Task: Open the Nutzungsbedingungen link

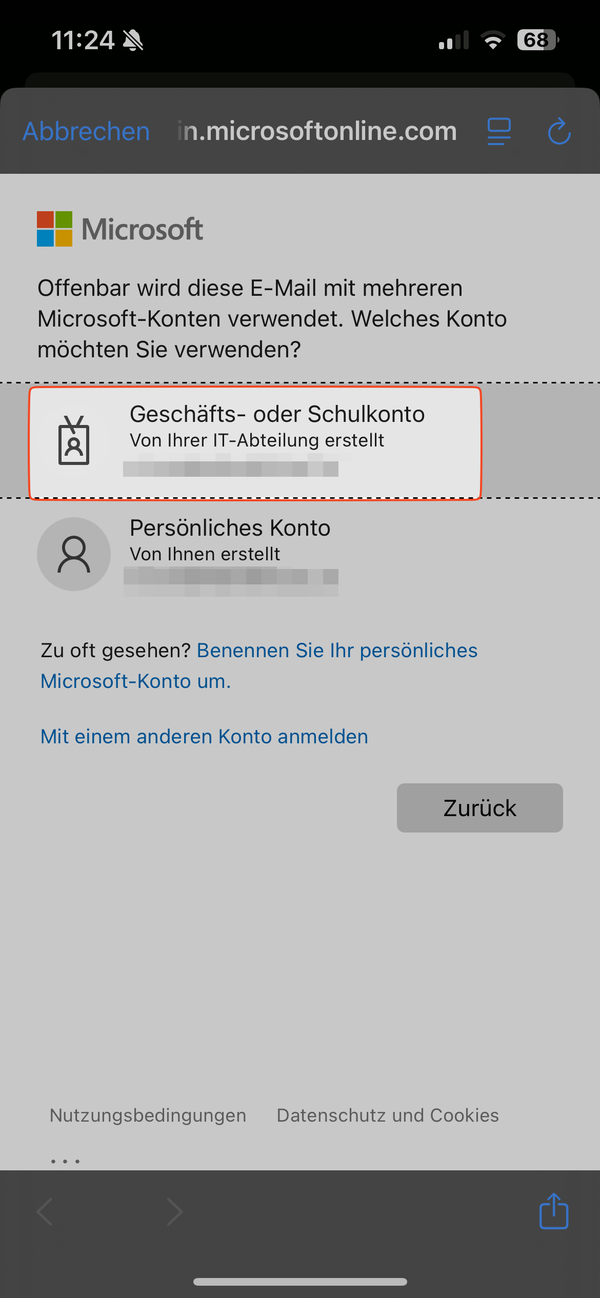Action: (x=148, y=1115)
